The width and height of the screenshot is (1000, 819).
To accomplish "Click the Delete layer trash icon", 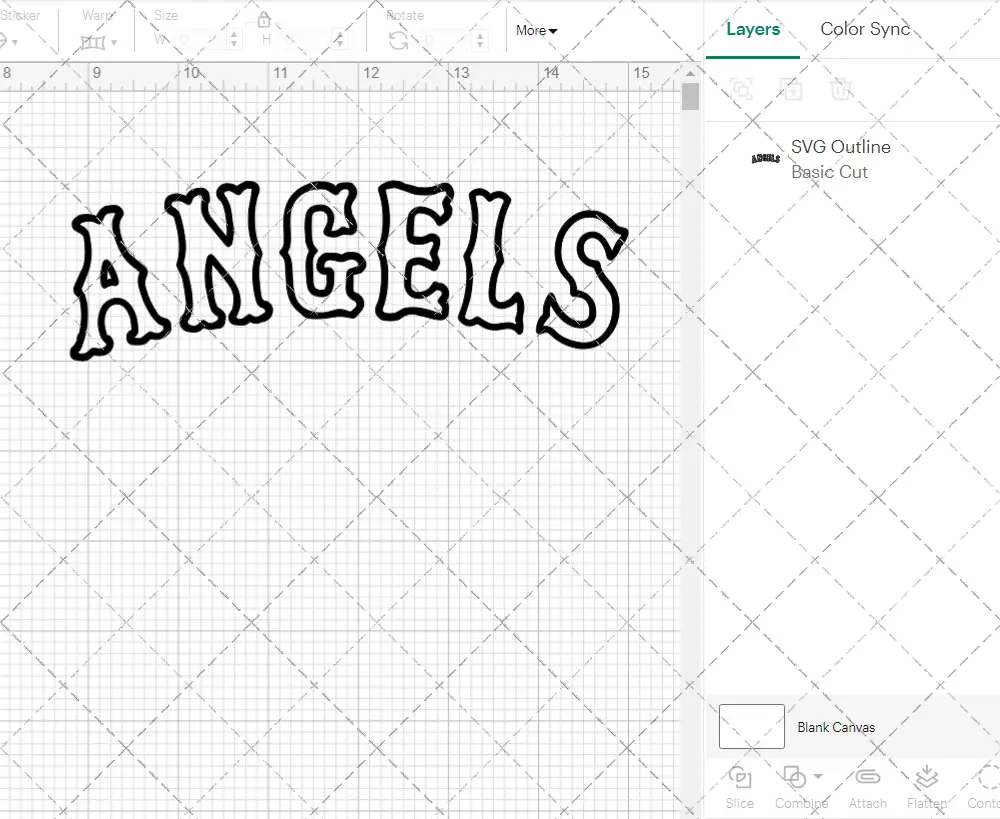I will [841, 89].
